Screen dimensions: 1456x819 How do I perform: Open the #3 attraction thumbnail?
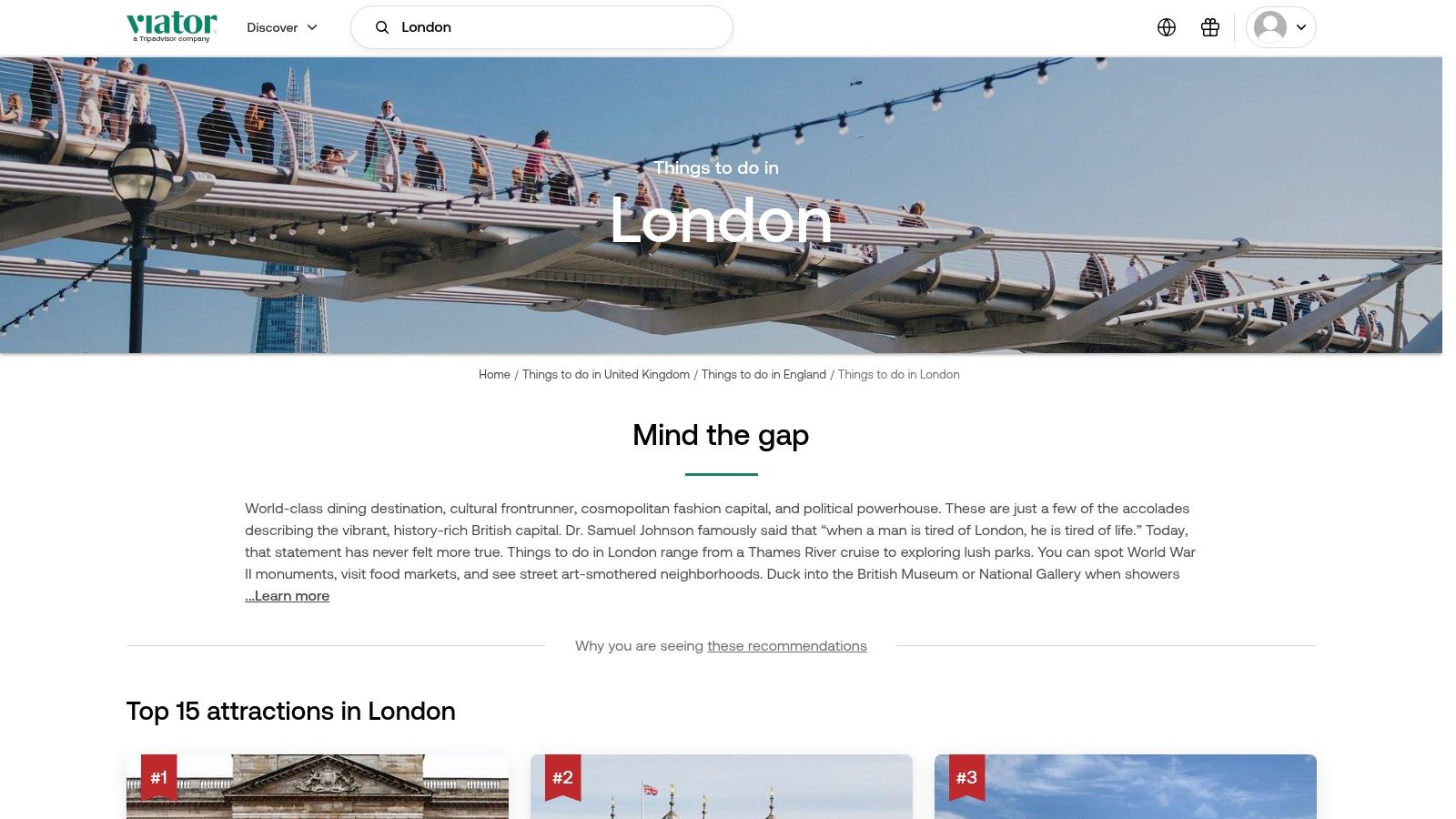[1126, 786]
